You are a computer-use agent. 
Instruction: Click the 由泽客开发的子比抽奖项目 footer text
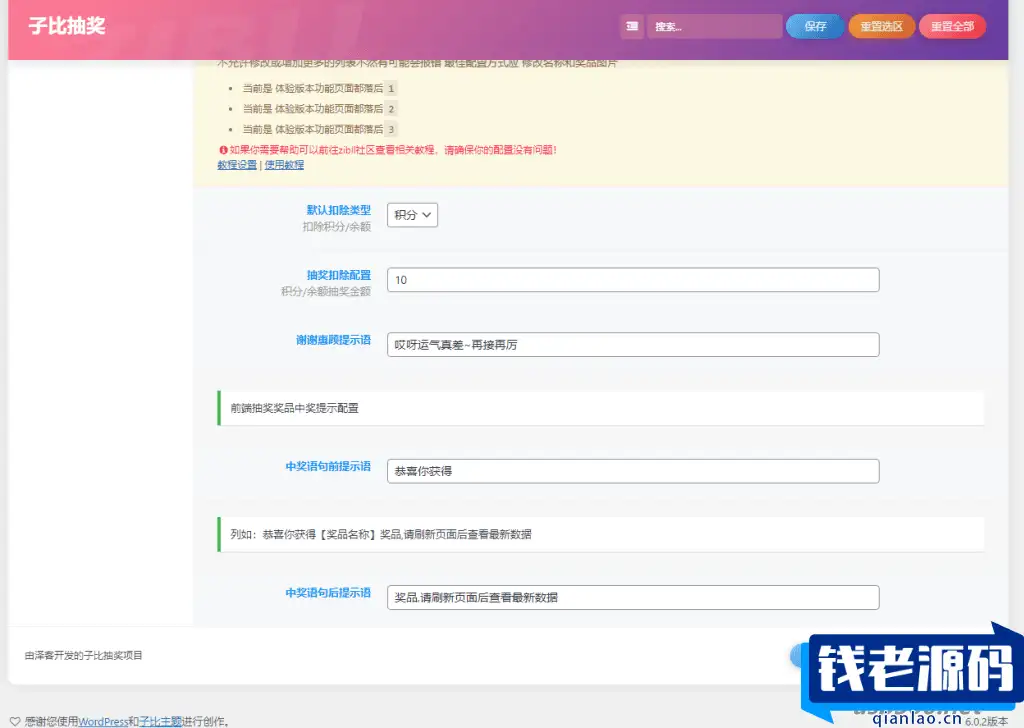click(x=84, y=655)
